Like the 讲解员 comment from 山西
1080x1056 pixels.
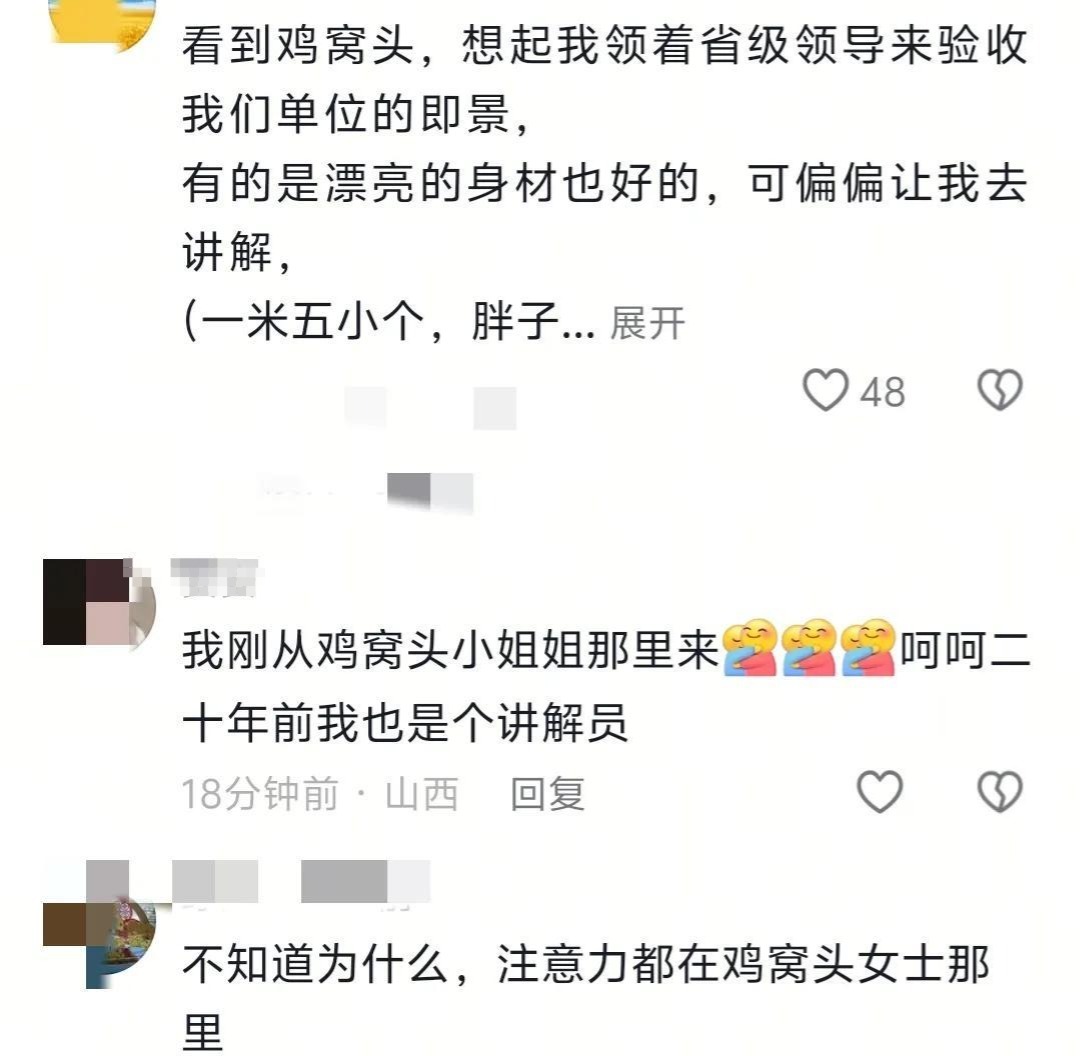(880, 791)
